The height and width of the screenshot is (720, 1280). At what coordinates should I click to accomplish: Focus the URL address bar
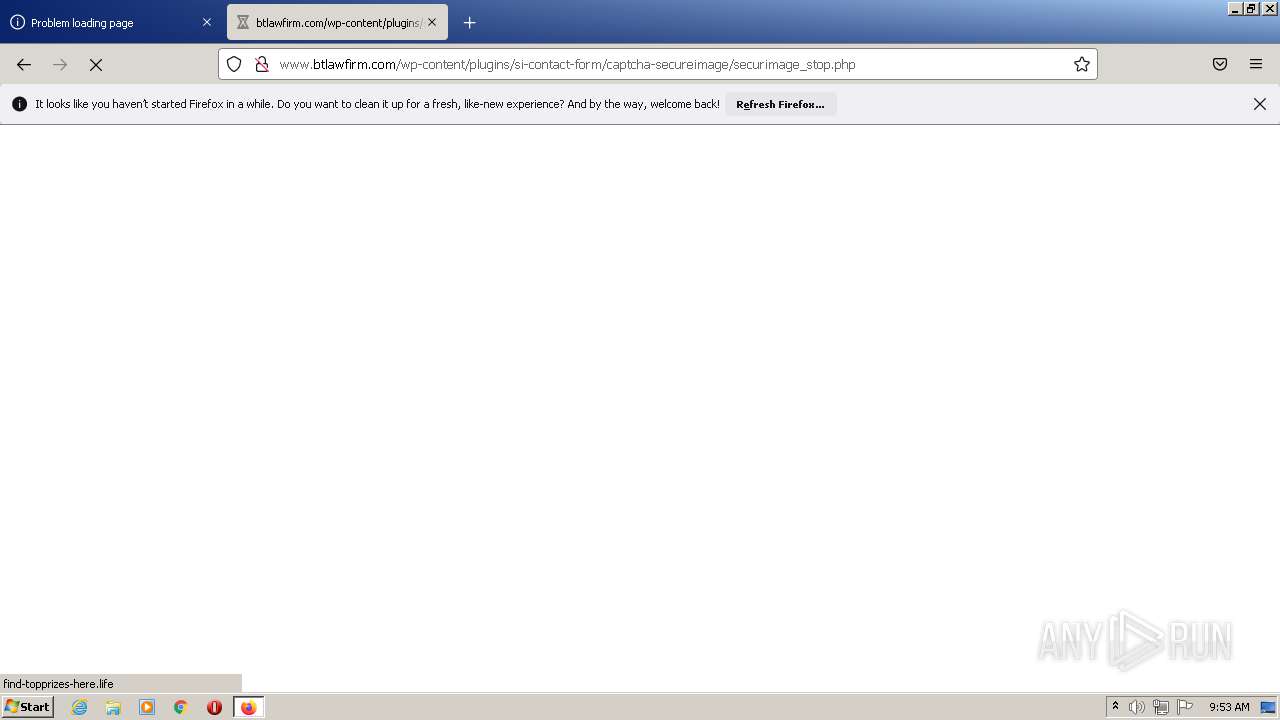point(658,64)
